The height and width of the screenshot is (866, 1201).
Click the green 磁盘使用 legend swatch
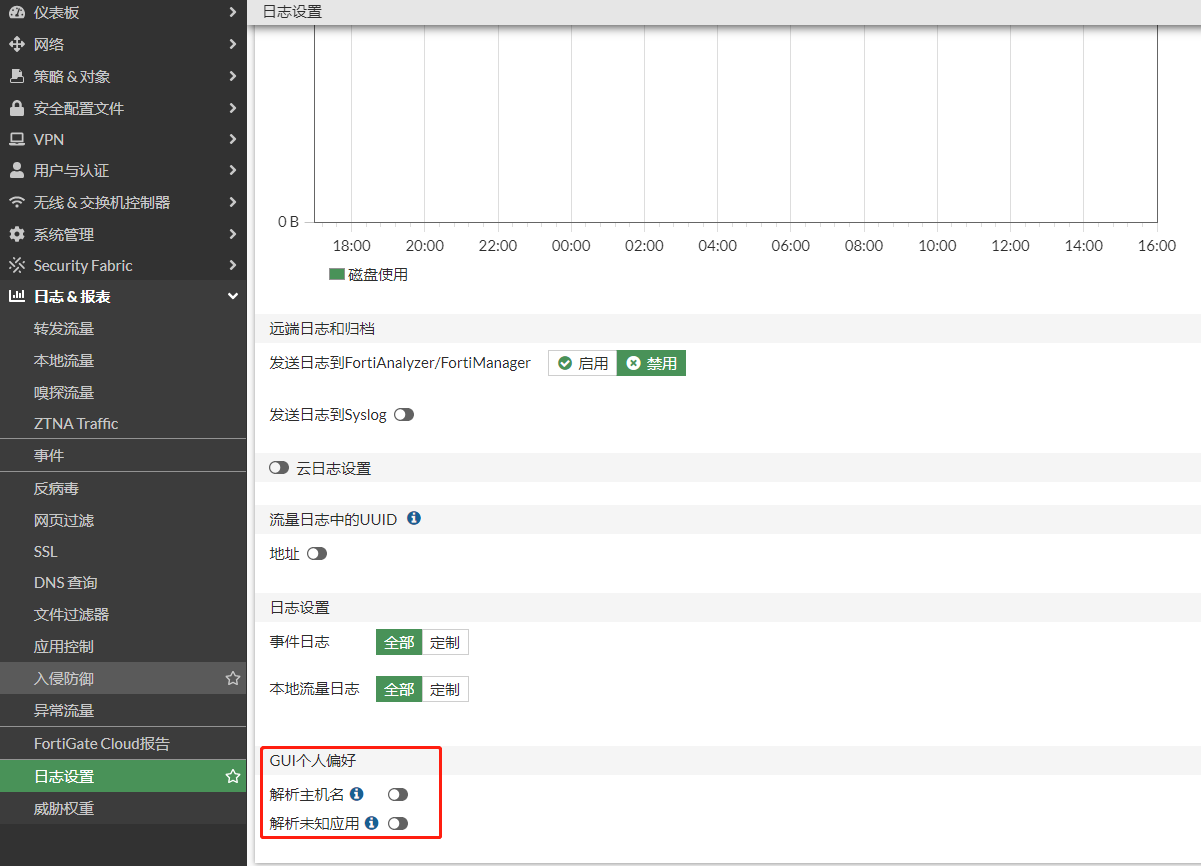coord(336,274)
